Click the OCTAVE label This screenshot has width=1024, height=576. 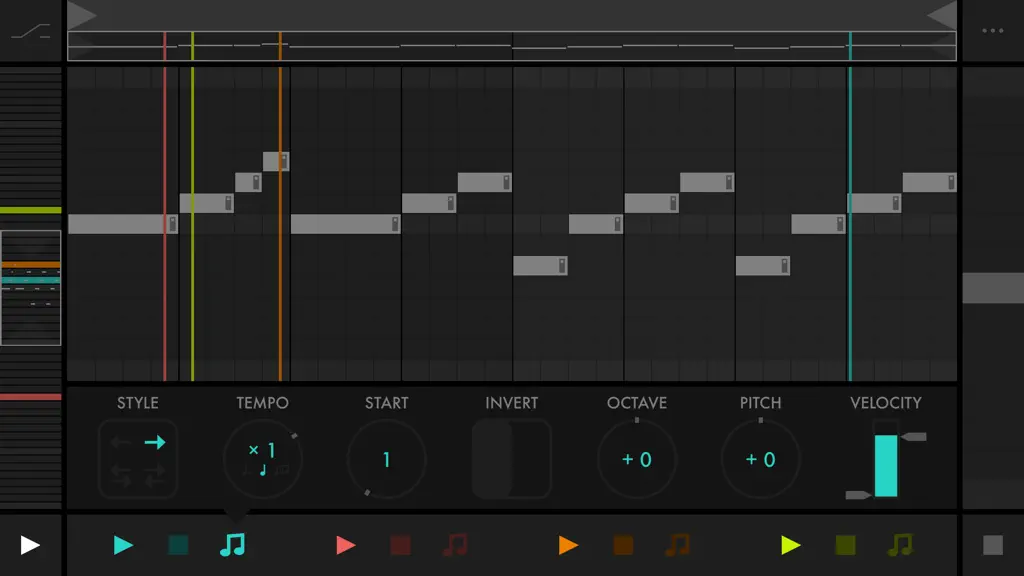(x=637, y=403)
